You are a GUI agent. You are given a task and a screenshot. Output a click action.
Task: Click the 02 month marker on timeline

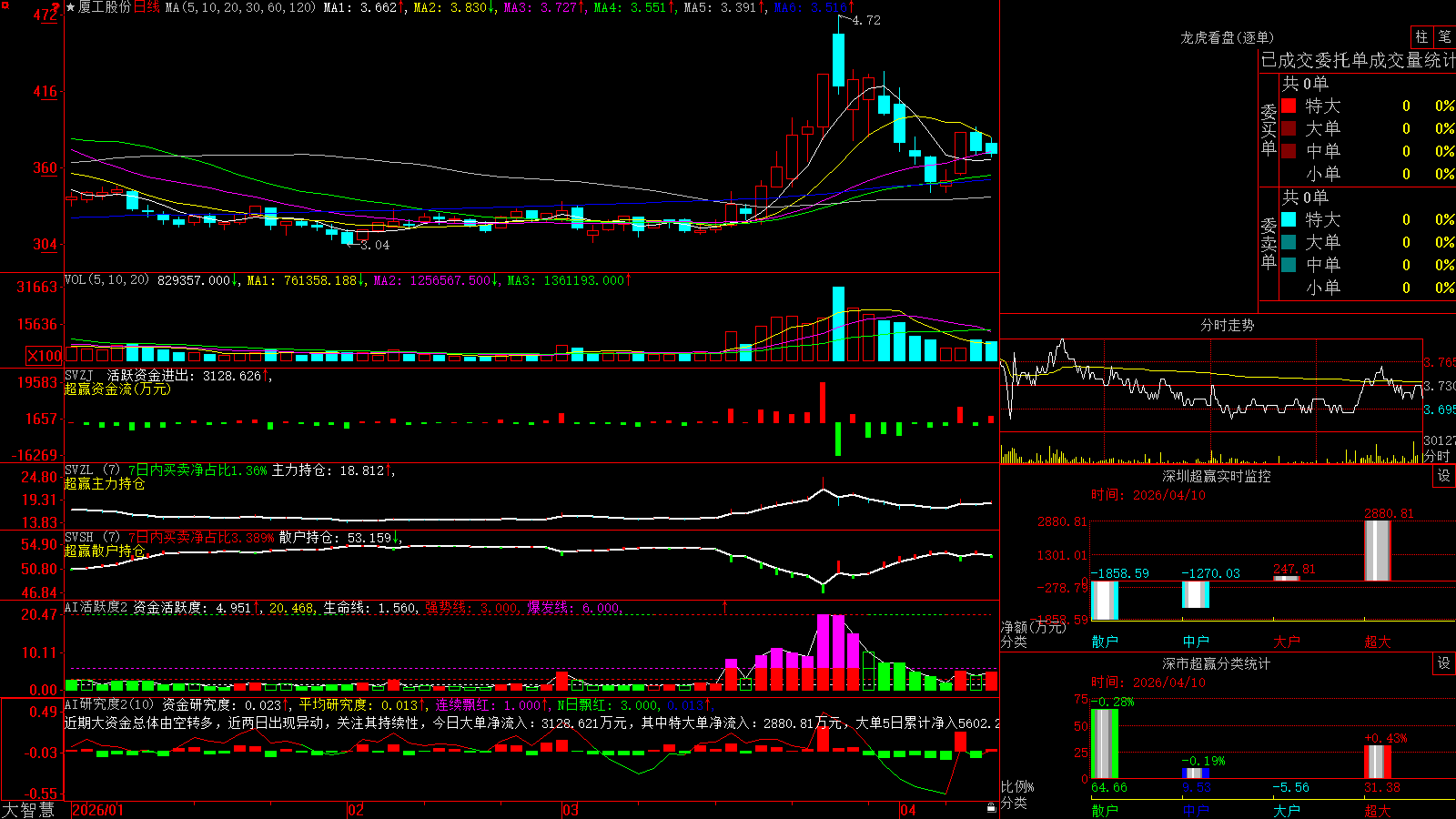[x=356, y=810]
